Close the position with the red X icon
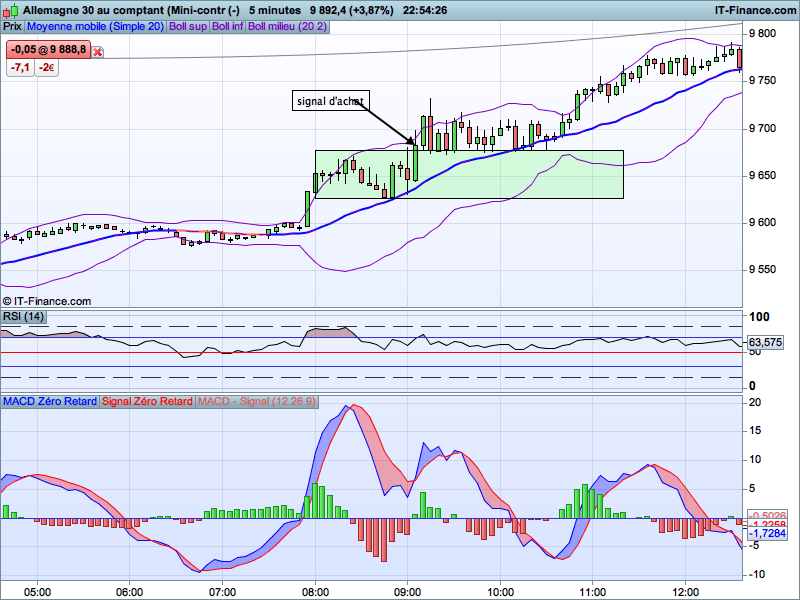The width and height of the screenshot is (800, 600). pos(97,52)
